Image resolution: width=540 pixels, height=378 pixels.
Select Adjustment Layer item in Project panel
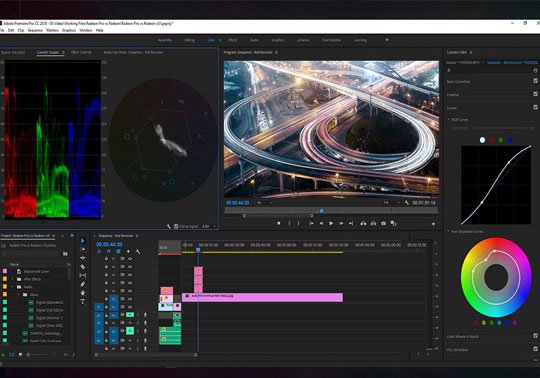(37, 271)
